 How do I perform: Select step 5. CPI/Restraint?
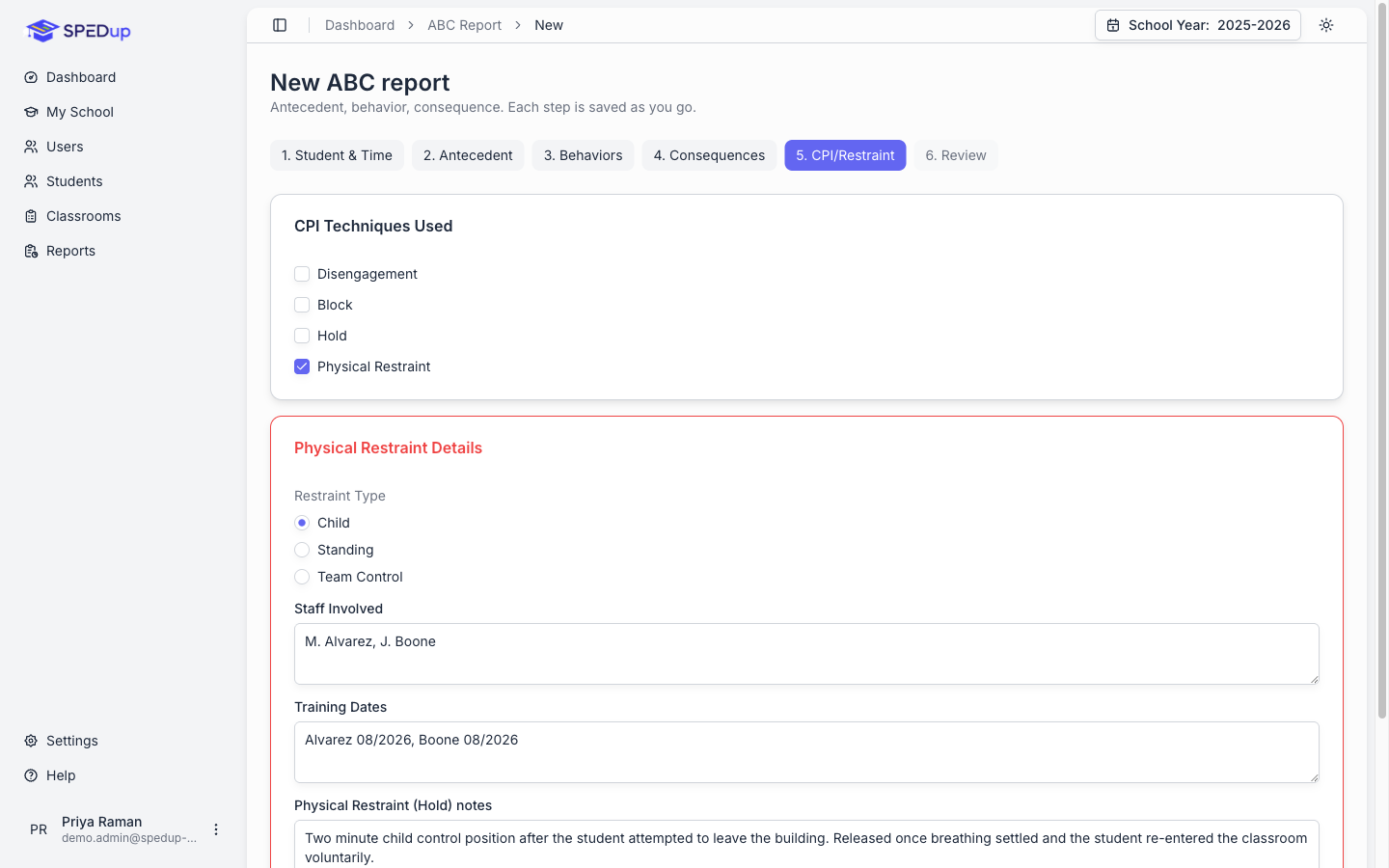click(845, 155)
